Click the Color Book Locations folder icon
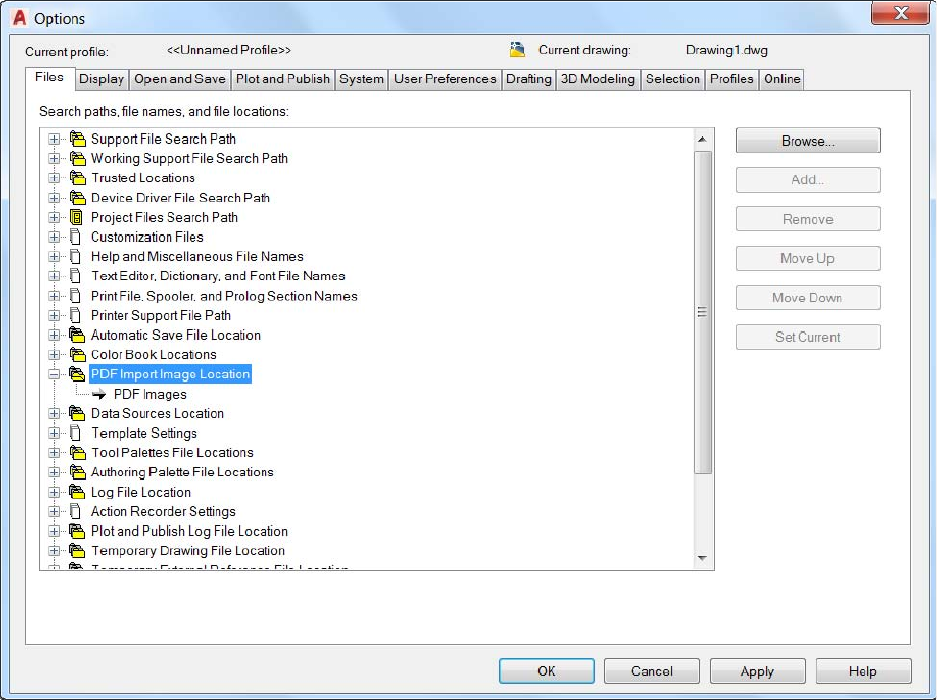 coord(77,354)
